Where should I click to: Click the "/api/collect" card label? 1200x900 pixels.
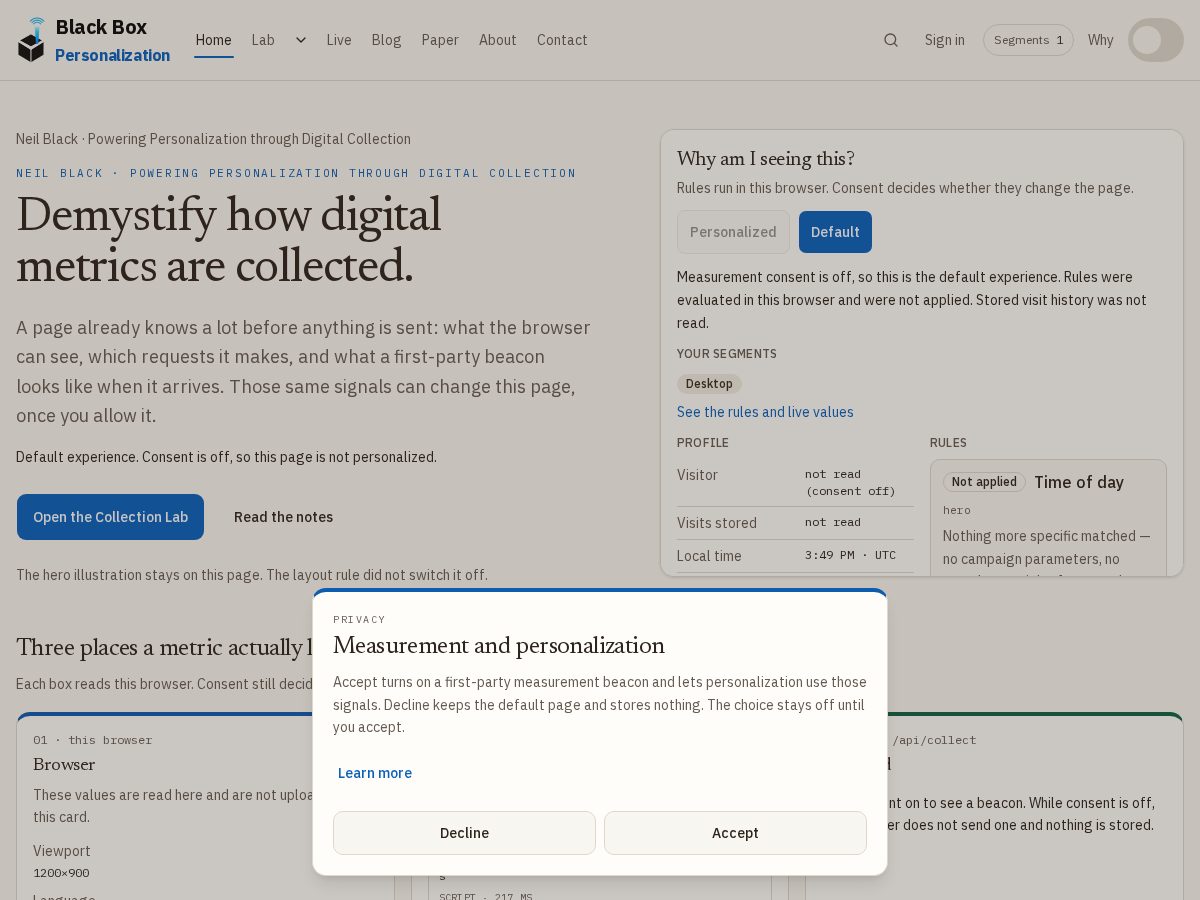[x=934, y=740]
